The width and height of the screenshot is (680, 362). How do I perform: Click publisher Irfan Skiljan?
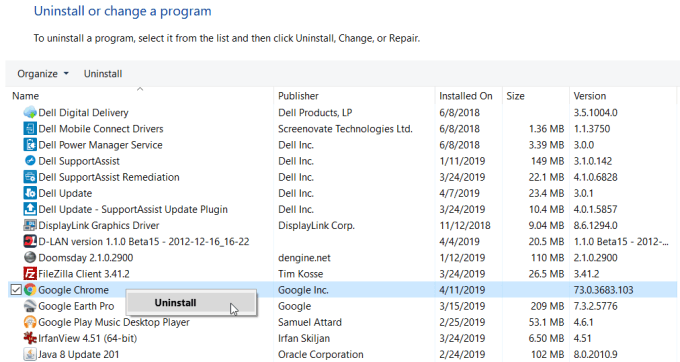[x=304, y=338]
